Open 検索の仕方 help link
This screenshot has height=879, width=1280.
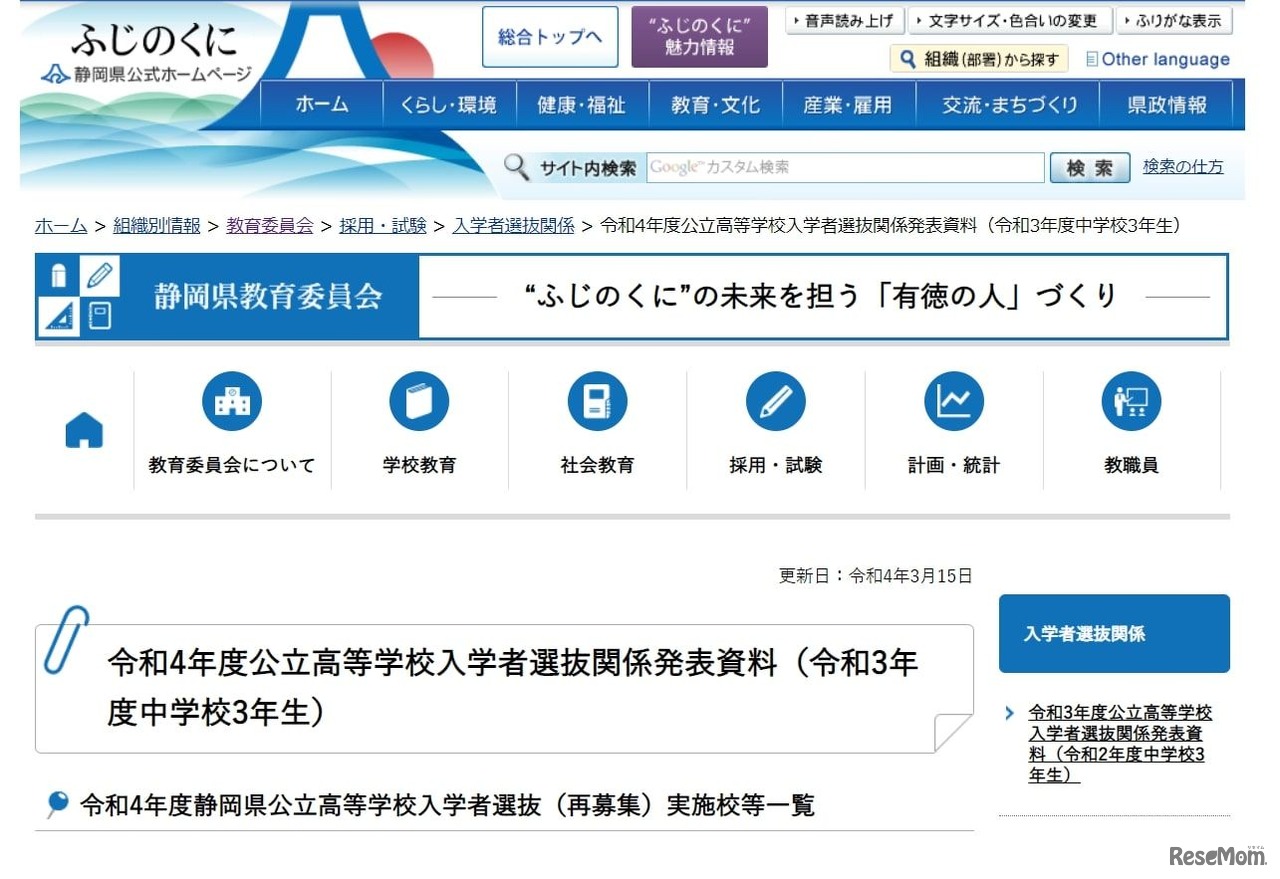[1183, 167]
